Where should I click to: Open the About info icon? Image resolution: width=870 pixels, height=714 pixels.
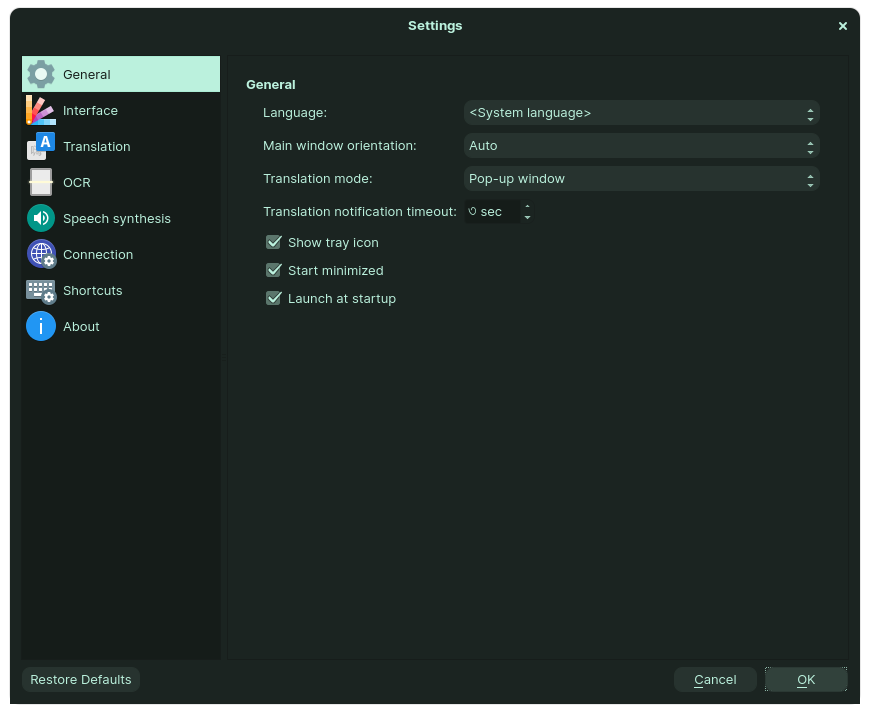(x=41, y=326)
